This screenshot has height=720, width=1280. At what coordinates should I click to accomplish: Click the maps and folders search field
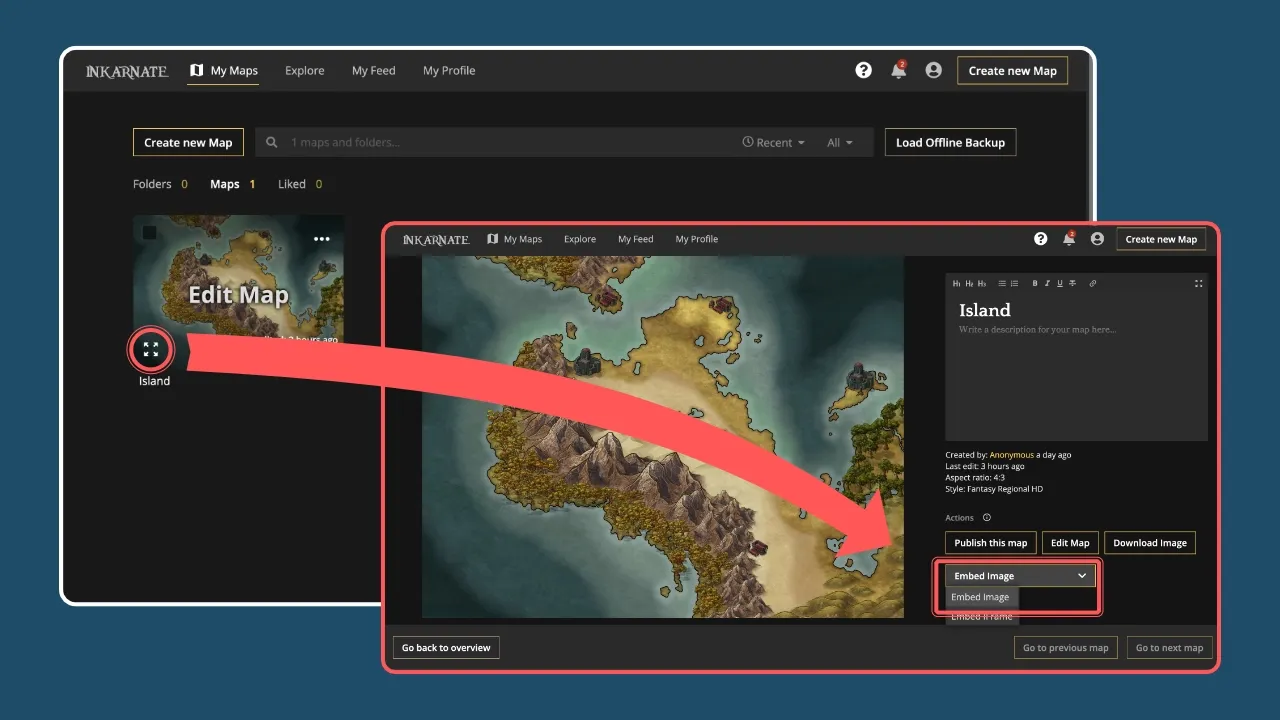[500, 143]
